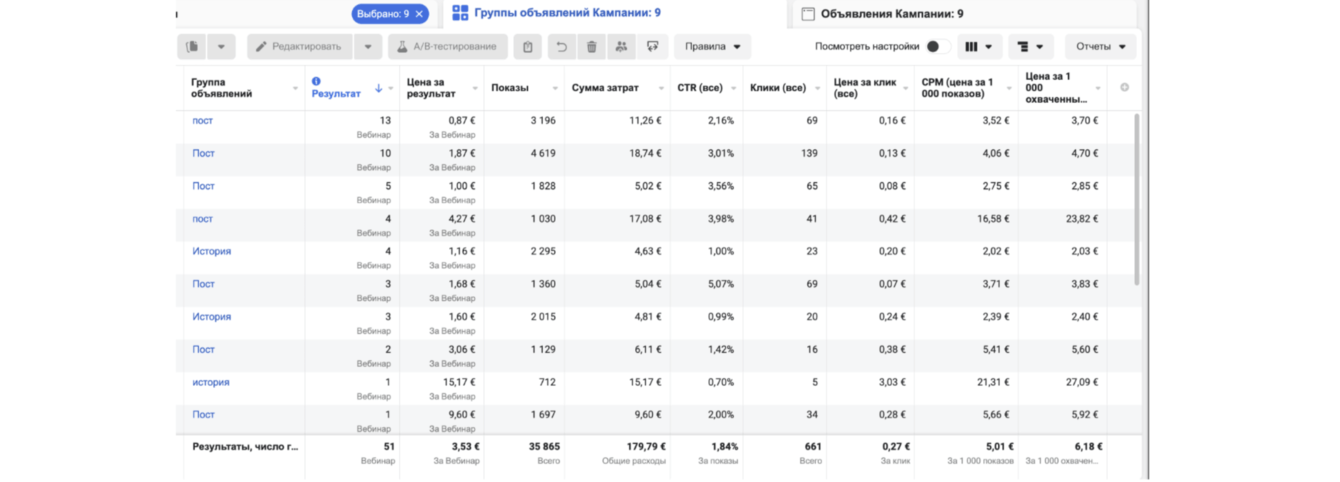Click the export/share icon next to audience icon
Image resolution: width=1340 pixels, height=482 pixels.
pyautogui.click(x=653, y=47)
